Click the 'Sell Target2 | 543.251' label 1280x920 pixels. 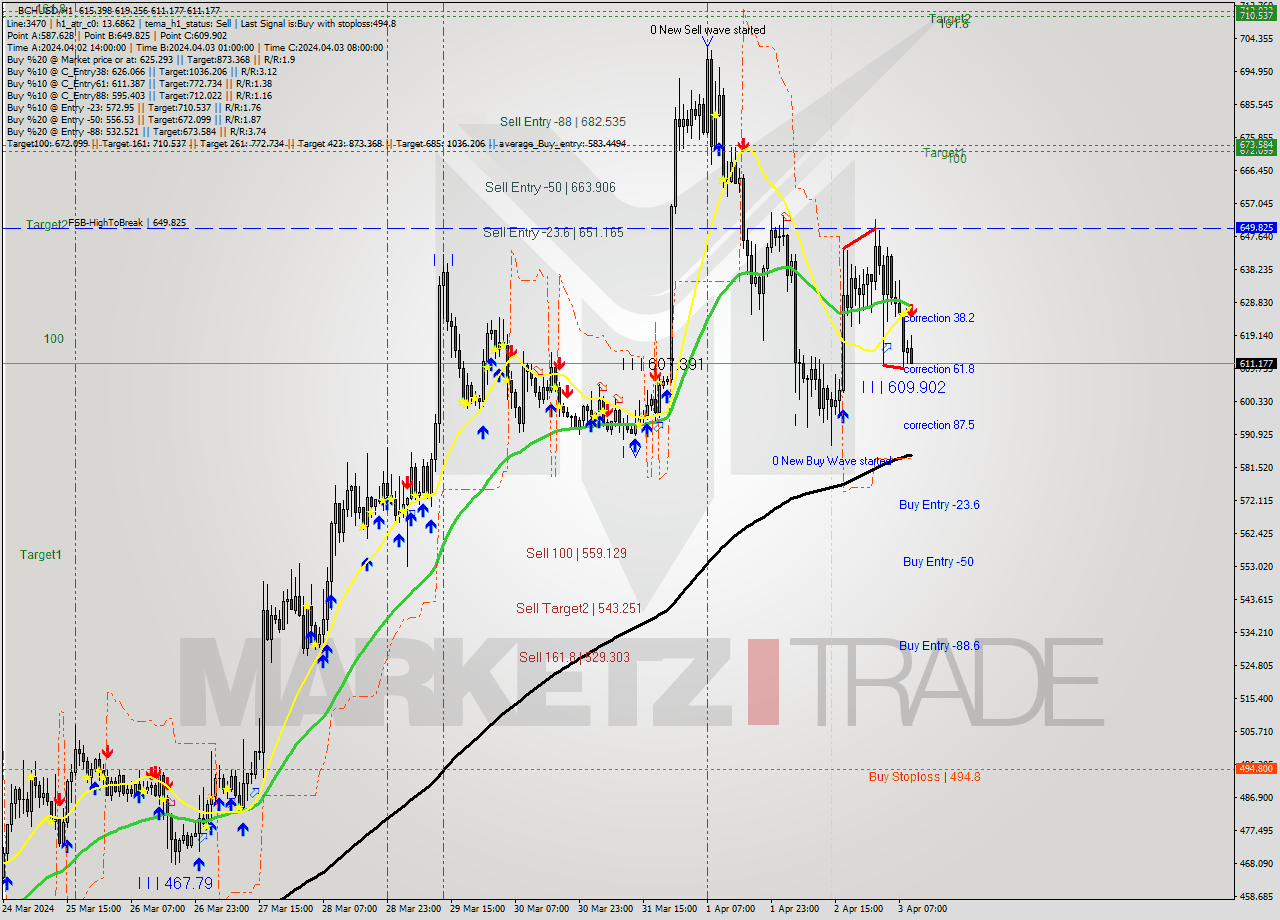point(579,608)
